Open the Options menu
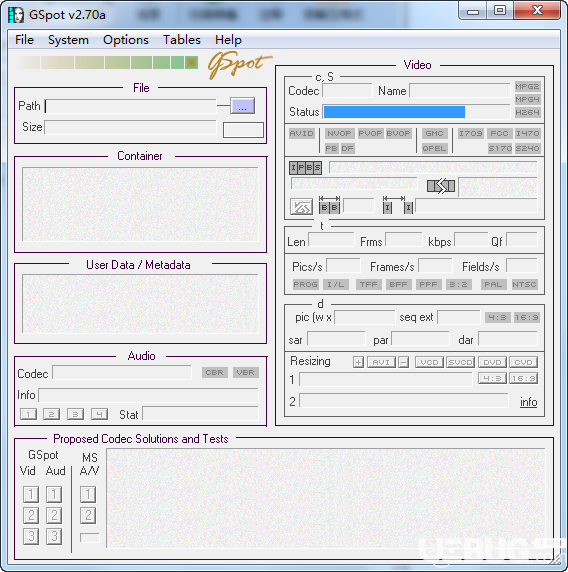This screenshot has width=568, height=572. (126, 39)
